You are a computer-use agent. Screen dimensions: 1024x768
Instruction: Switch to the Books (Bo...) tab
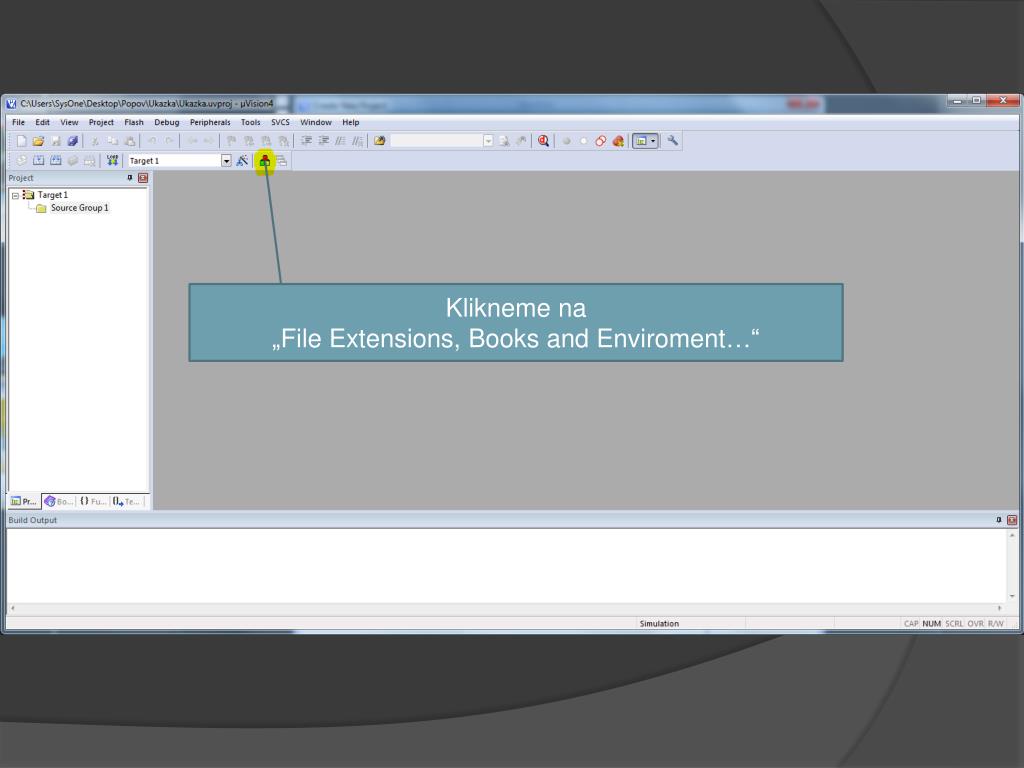(x=59, y=501)
